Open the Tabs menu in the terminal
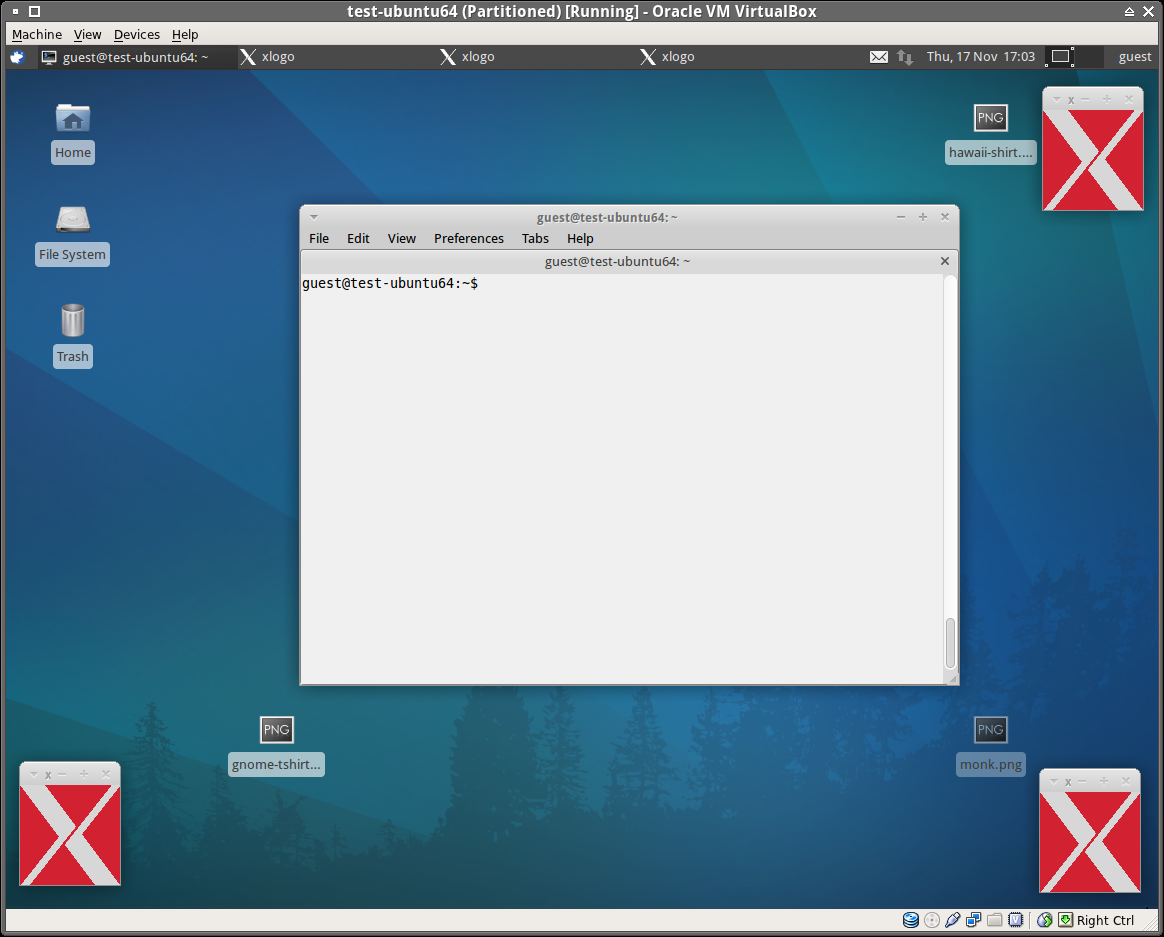This screenshot has width=1164, height=937. (535, 238)
